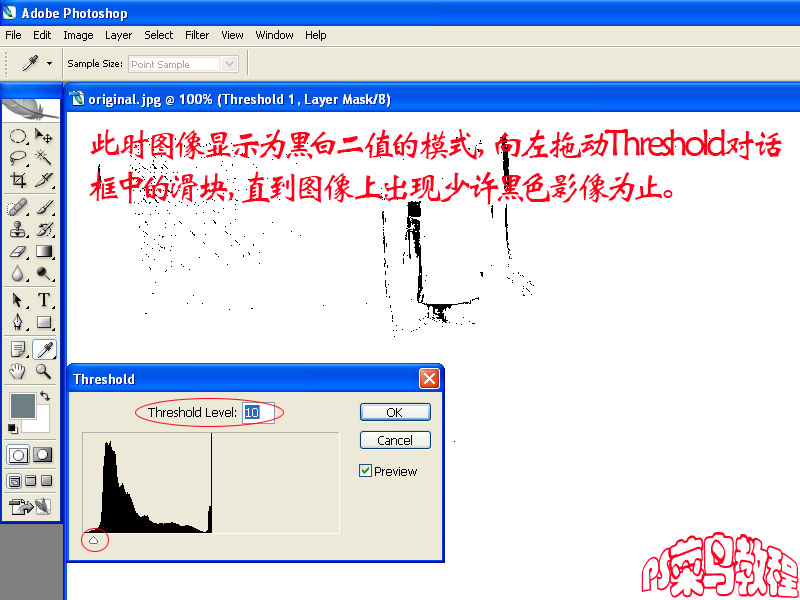Switch to Standard Mode editing
Screen dimensions: 800x600
pos(18,454)
